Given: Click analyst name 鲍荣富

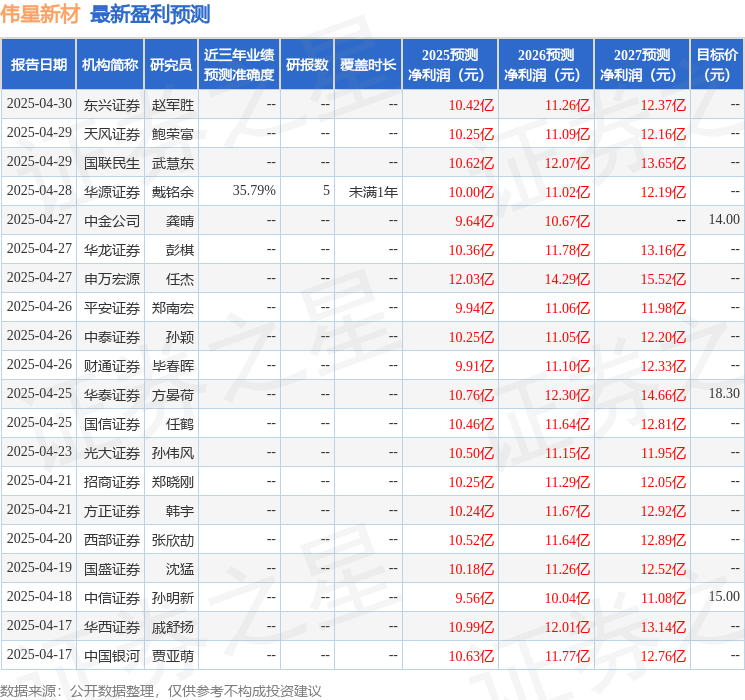Looking at the screenshot, I should pyautogui.click(x=172, y=134).
